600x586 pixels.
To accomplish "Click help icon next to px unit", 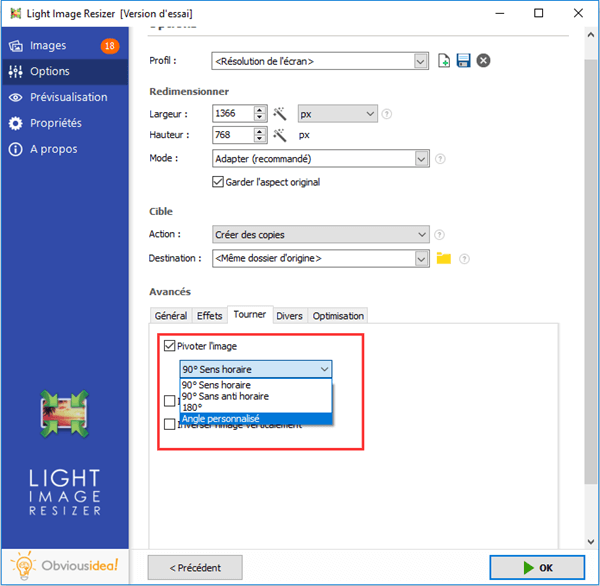I will coord(387,114).
